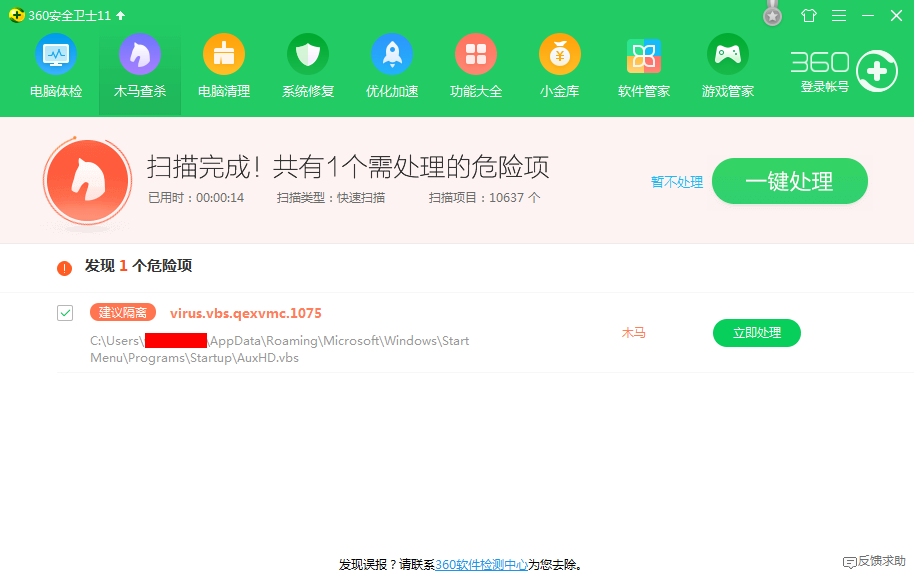
Task: Open the main menu hamburger icon
Action: (x=839, y=16)
